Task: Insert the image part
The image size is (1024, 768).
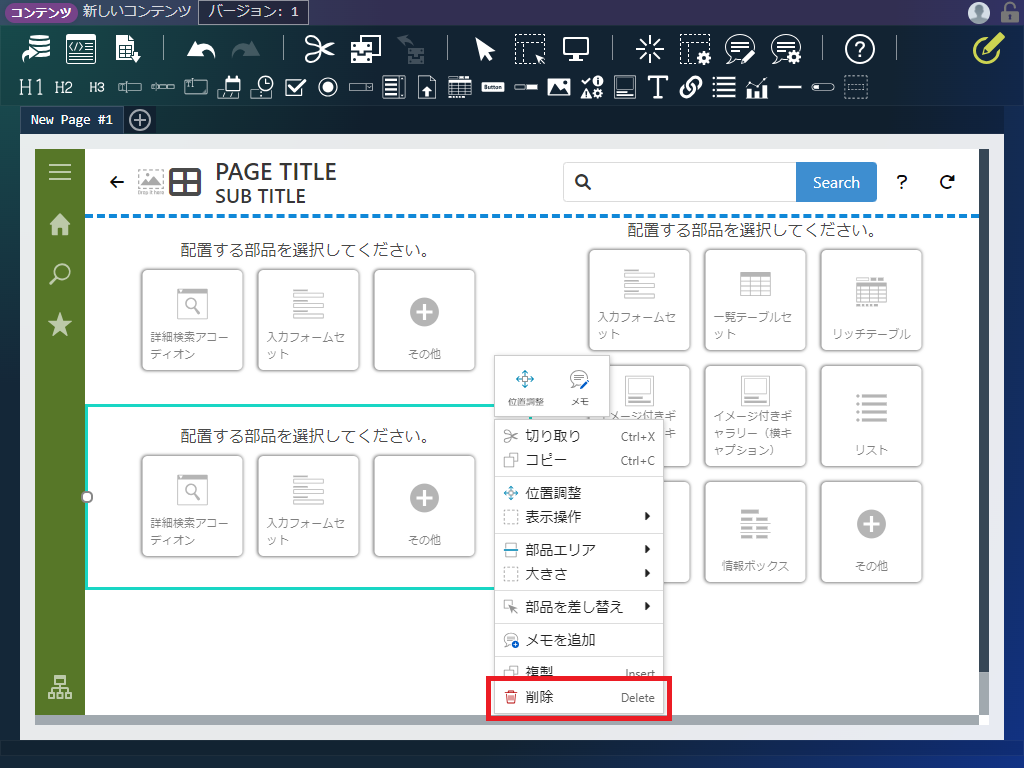Action: pyautogui.click(x=559, y=87)
